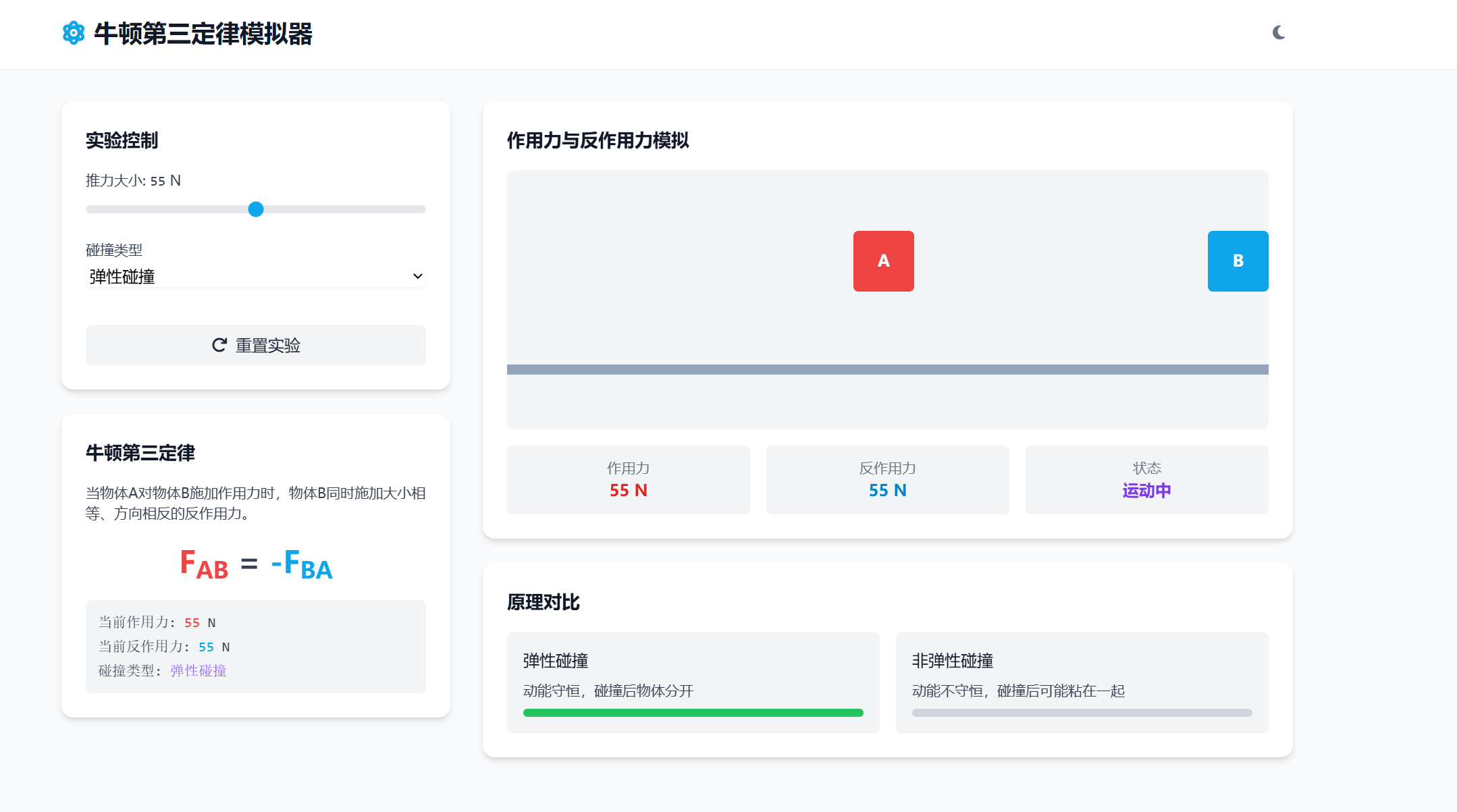Click the dropdown chevron arrow

pyautogui.click(x=417, y=276)
